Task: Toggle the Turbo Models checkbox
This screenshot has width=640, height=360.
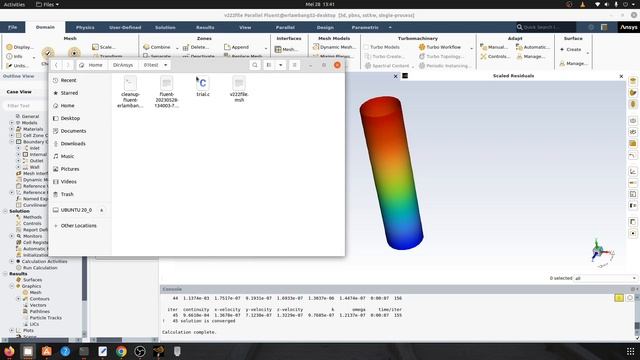Action: tap(367, 47)
